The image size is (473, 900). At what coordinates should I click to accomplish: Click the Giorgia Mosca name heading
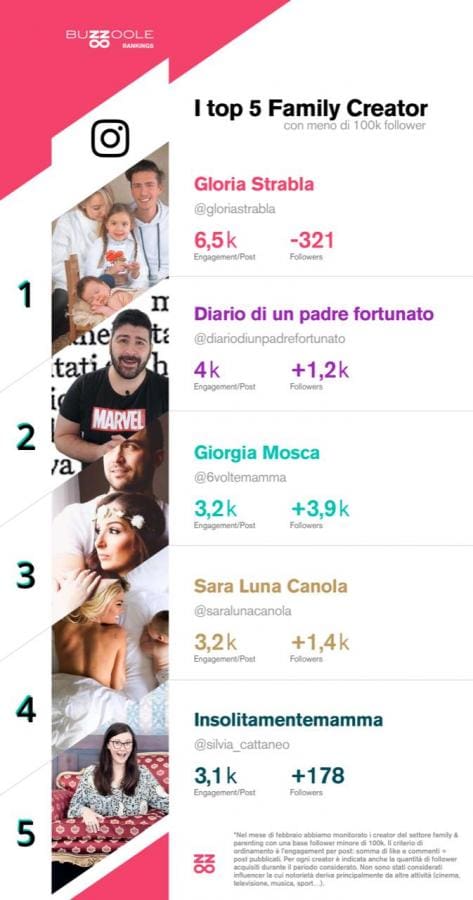[257, 453]
